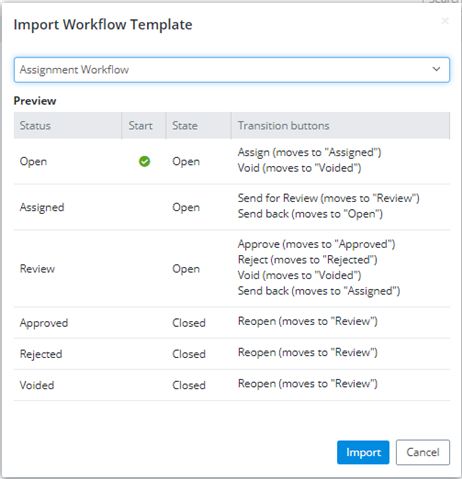
Task: Close the Import Workflow Template dialog
Action: coord(445,21)
